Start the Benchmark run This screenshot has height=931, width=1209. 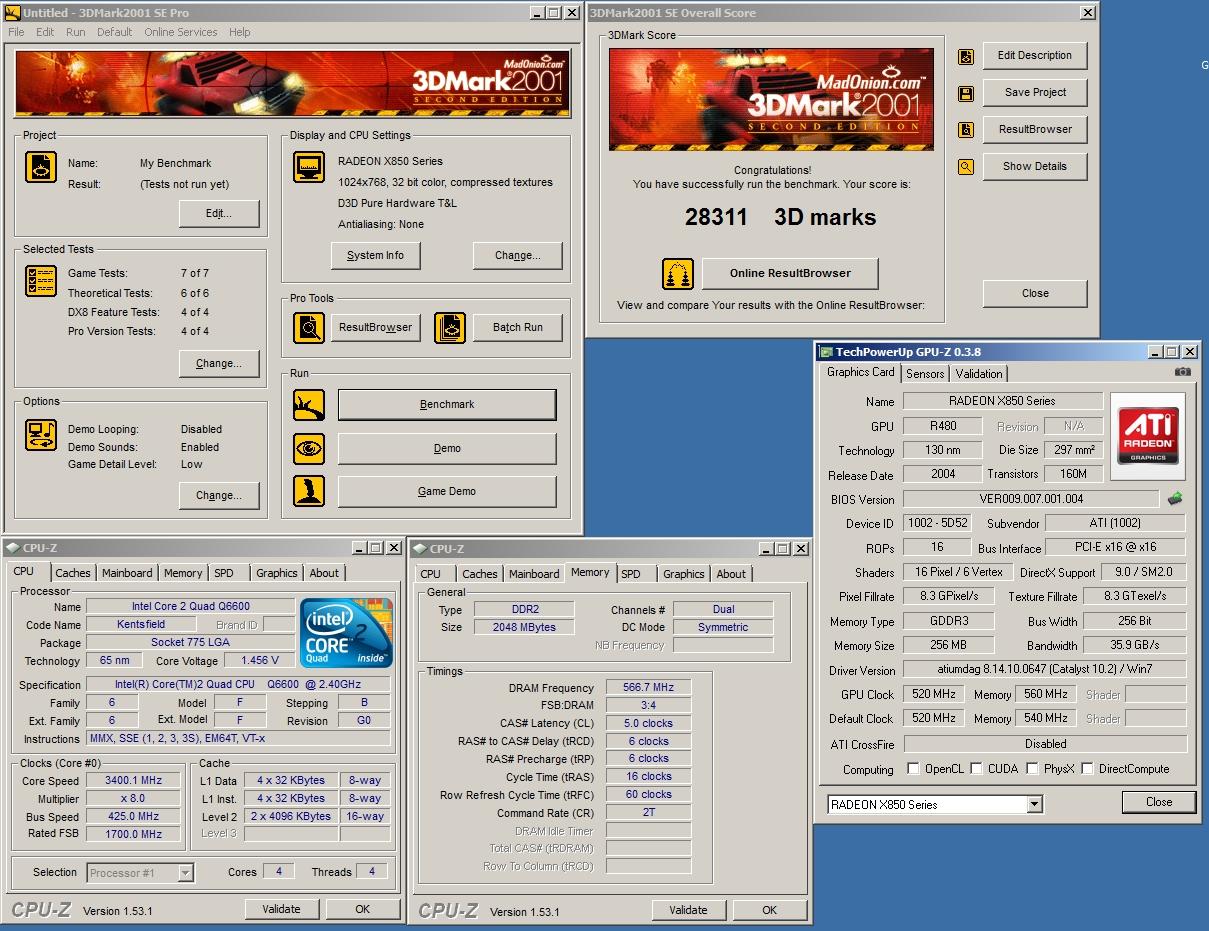click(x=447, y=405)
